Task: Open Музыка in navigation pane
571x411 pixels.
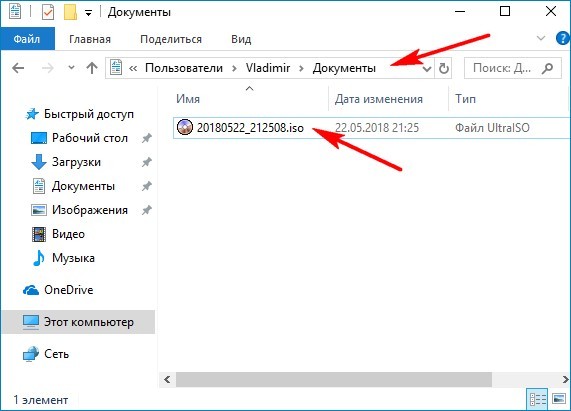Action: [73, 258]
